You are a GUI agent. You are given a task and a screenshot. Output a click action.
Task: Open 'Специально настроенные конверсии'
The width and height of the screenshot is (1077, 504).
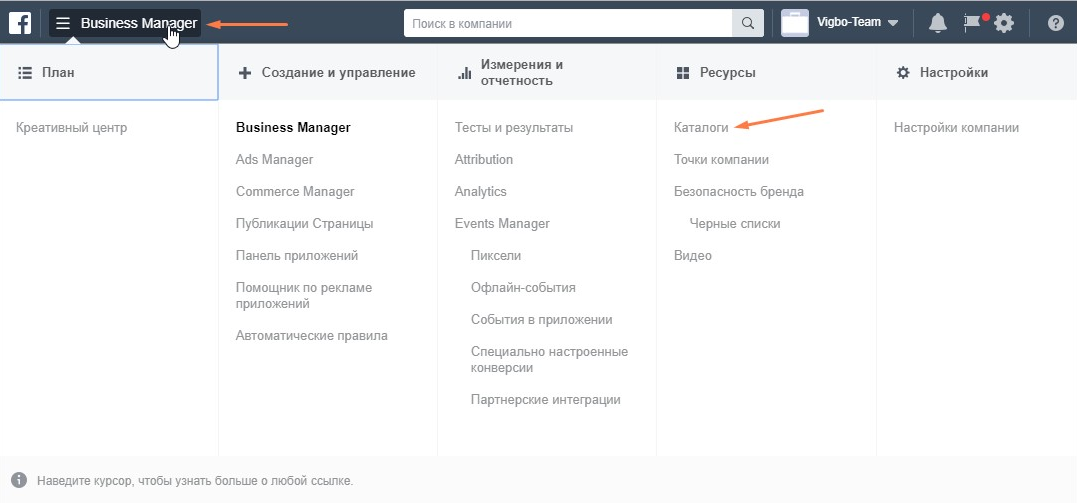click(x=549, y=360)
